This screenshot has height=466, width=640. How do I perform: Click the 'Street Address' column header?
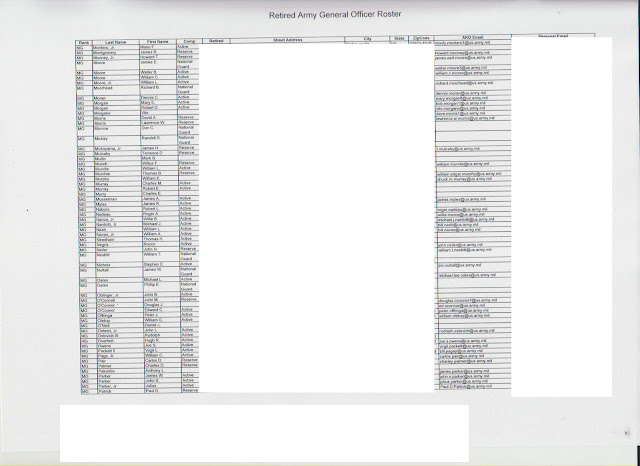[x=287, y=40]
